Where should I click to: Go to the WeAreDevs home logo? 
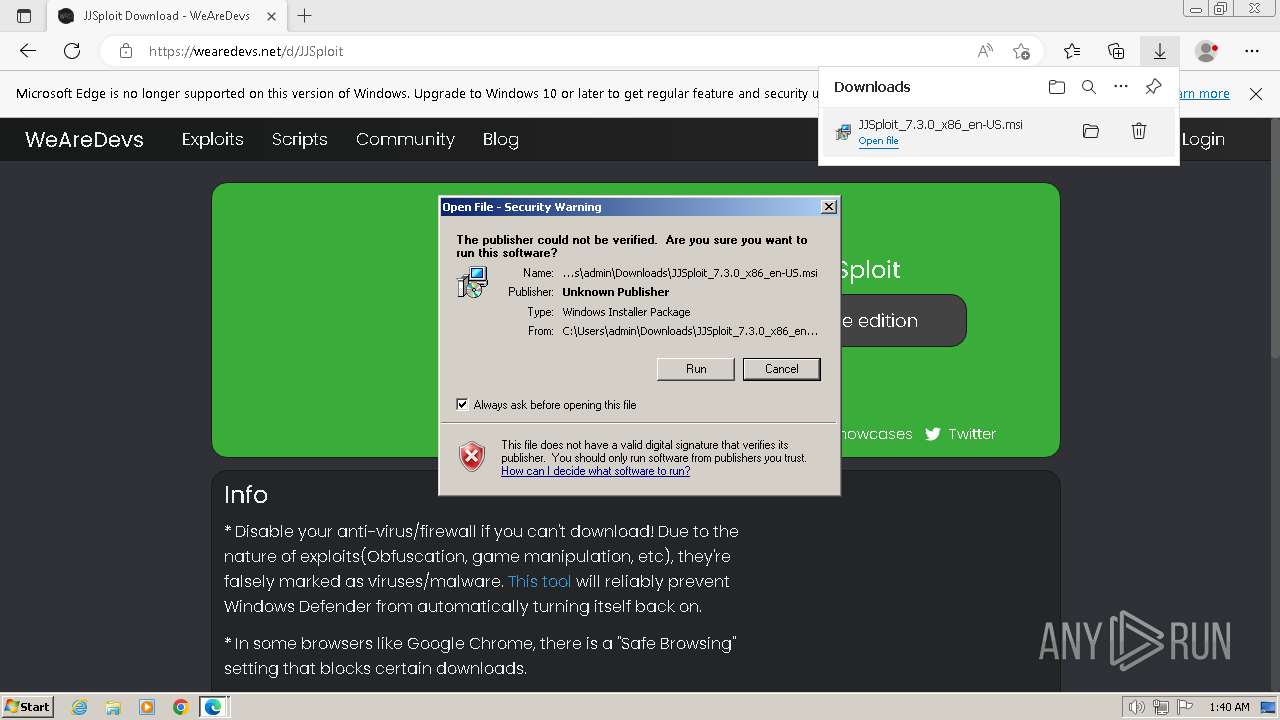coord(84,139)
